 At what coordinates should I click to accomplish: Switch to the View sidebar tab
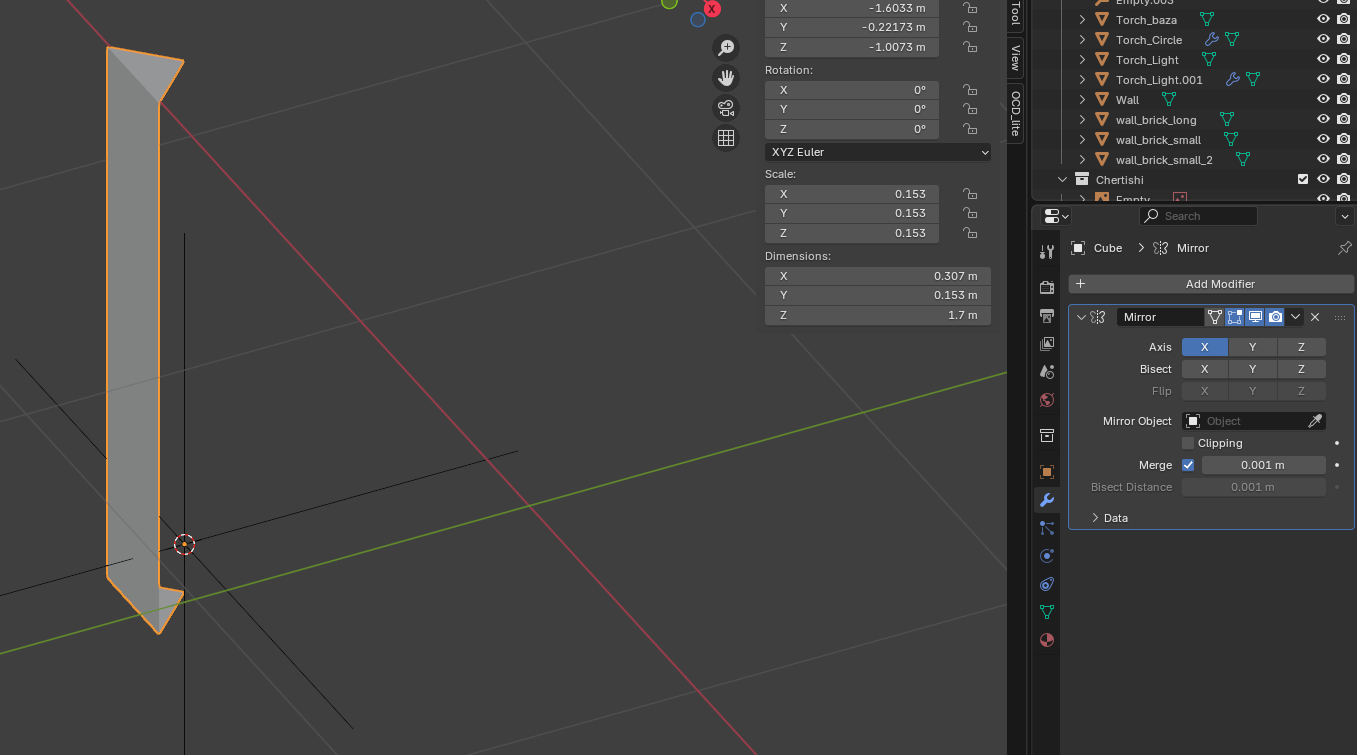pyautogui.click(x=1015, y=57)
